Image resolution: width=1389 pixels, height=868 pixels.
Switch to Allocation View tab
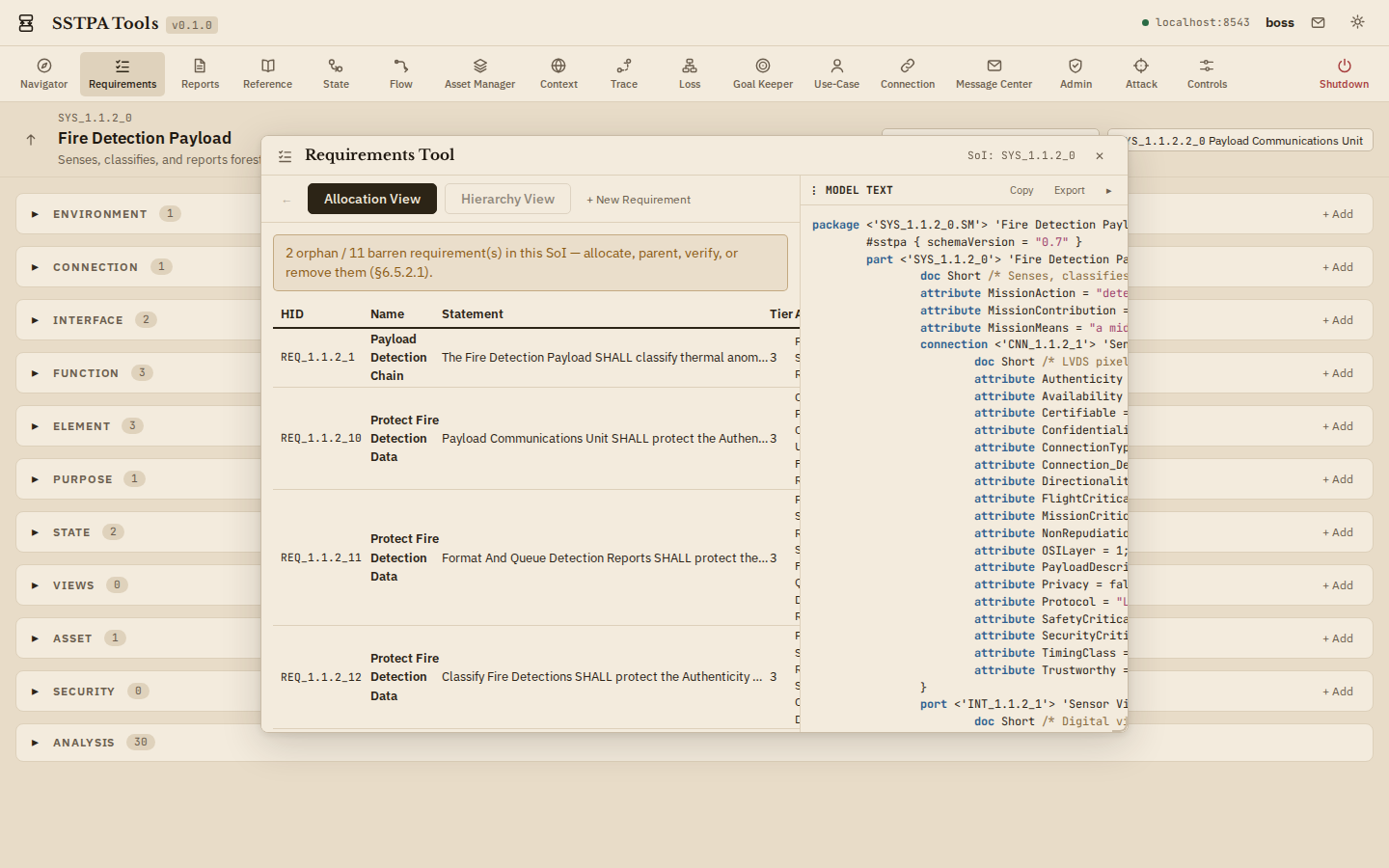click(x=372, y=199)
